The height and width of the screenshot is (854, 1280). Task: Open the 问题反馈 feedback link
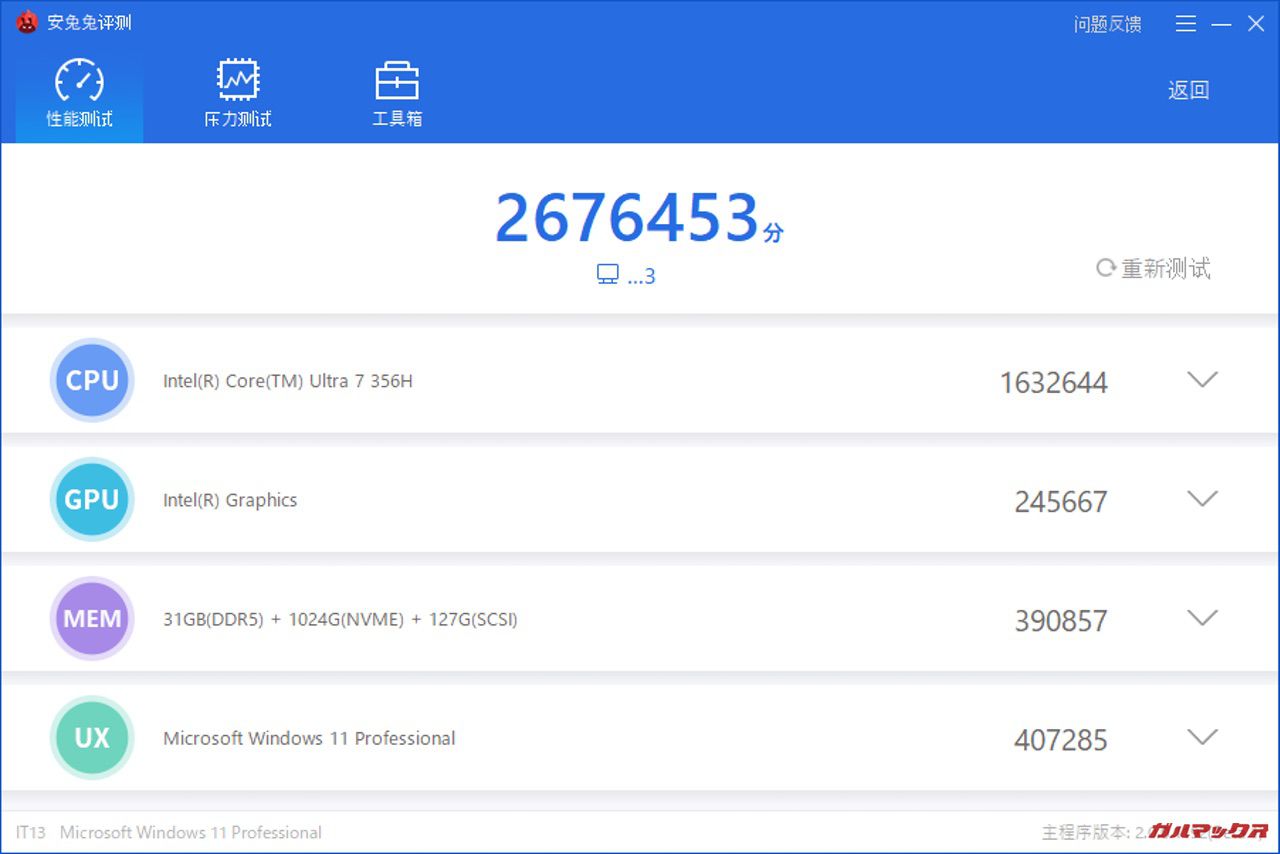1107,24
